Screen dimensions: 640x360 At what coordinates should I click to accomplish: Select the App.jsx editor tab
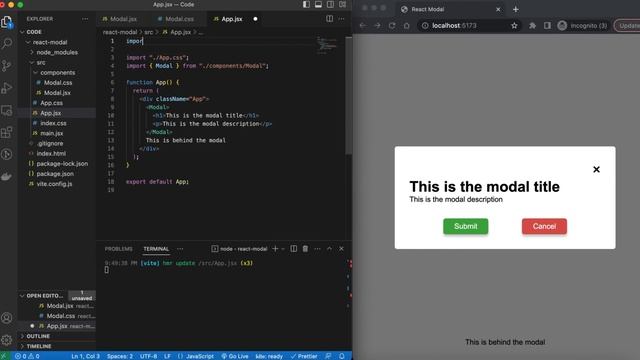tap(232, 19)
